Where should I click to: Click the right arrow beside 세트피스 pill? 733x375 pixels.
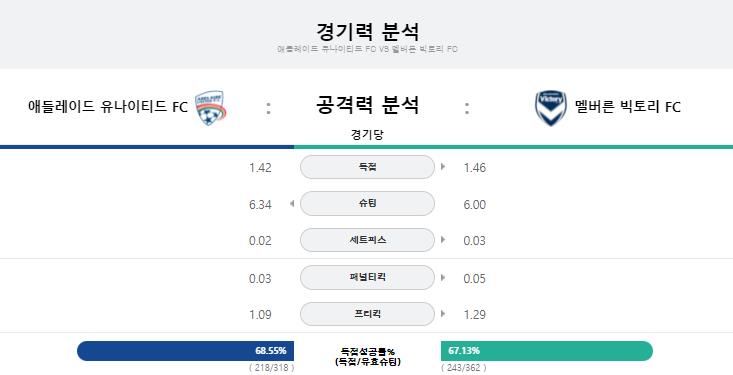(x=443, y=240)
